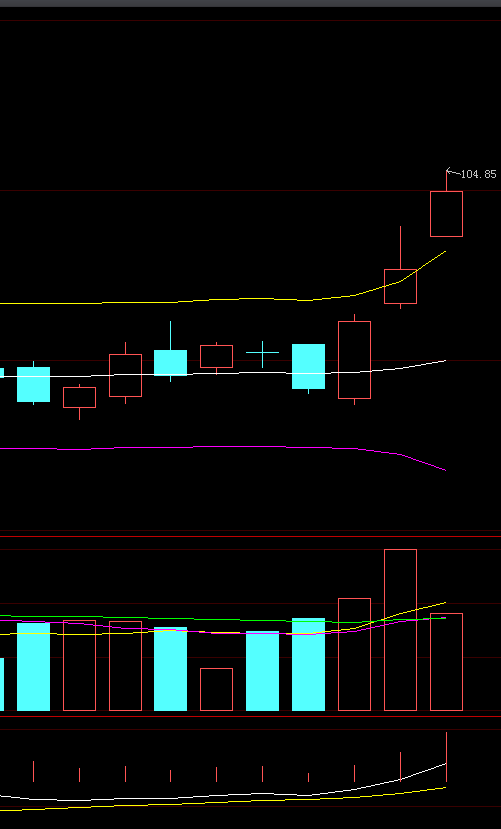Select the tallest red hollow candlestick body

[354, 360]
